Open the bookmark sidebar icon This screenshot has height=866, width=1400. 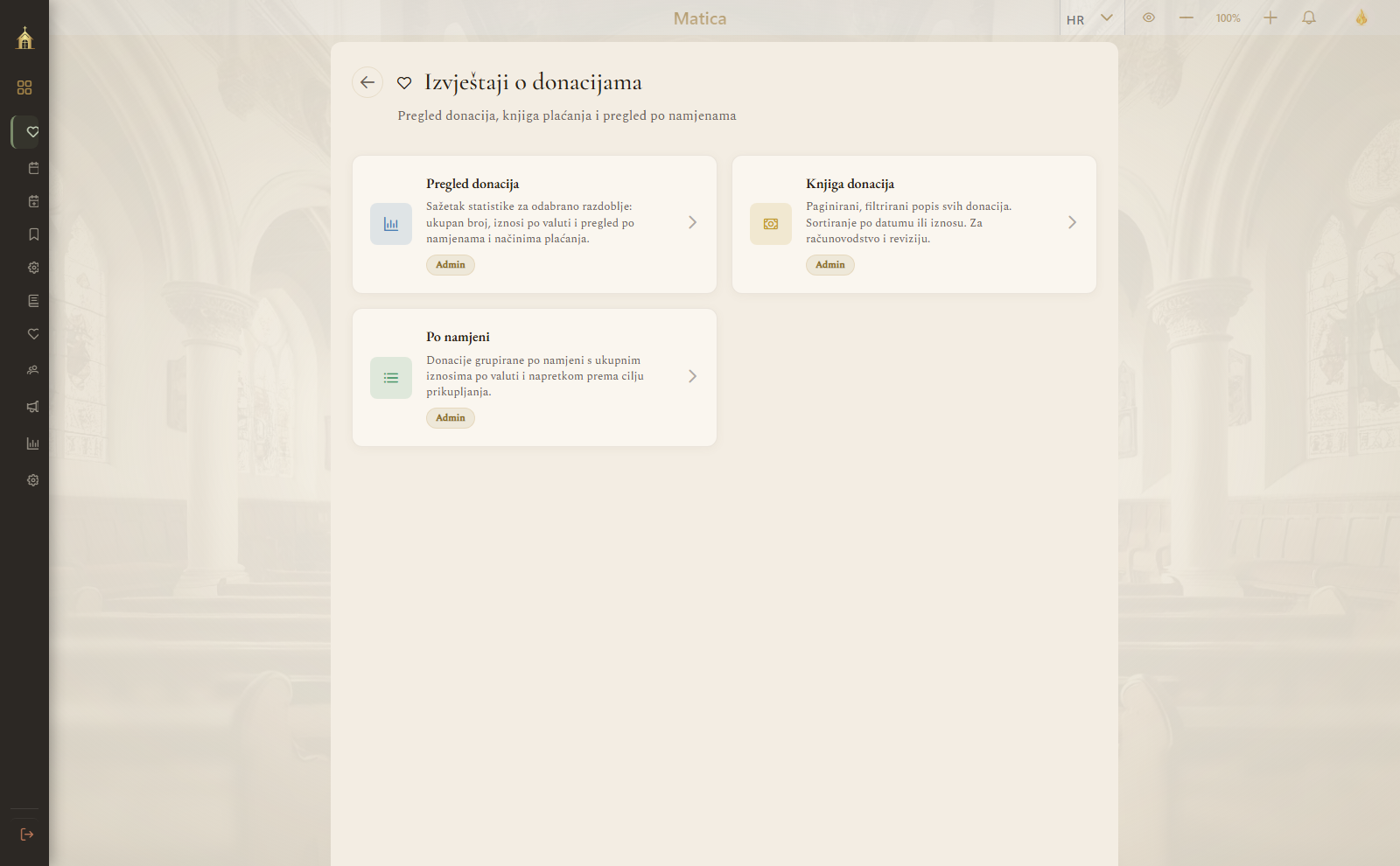click(33, 234)
